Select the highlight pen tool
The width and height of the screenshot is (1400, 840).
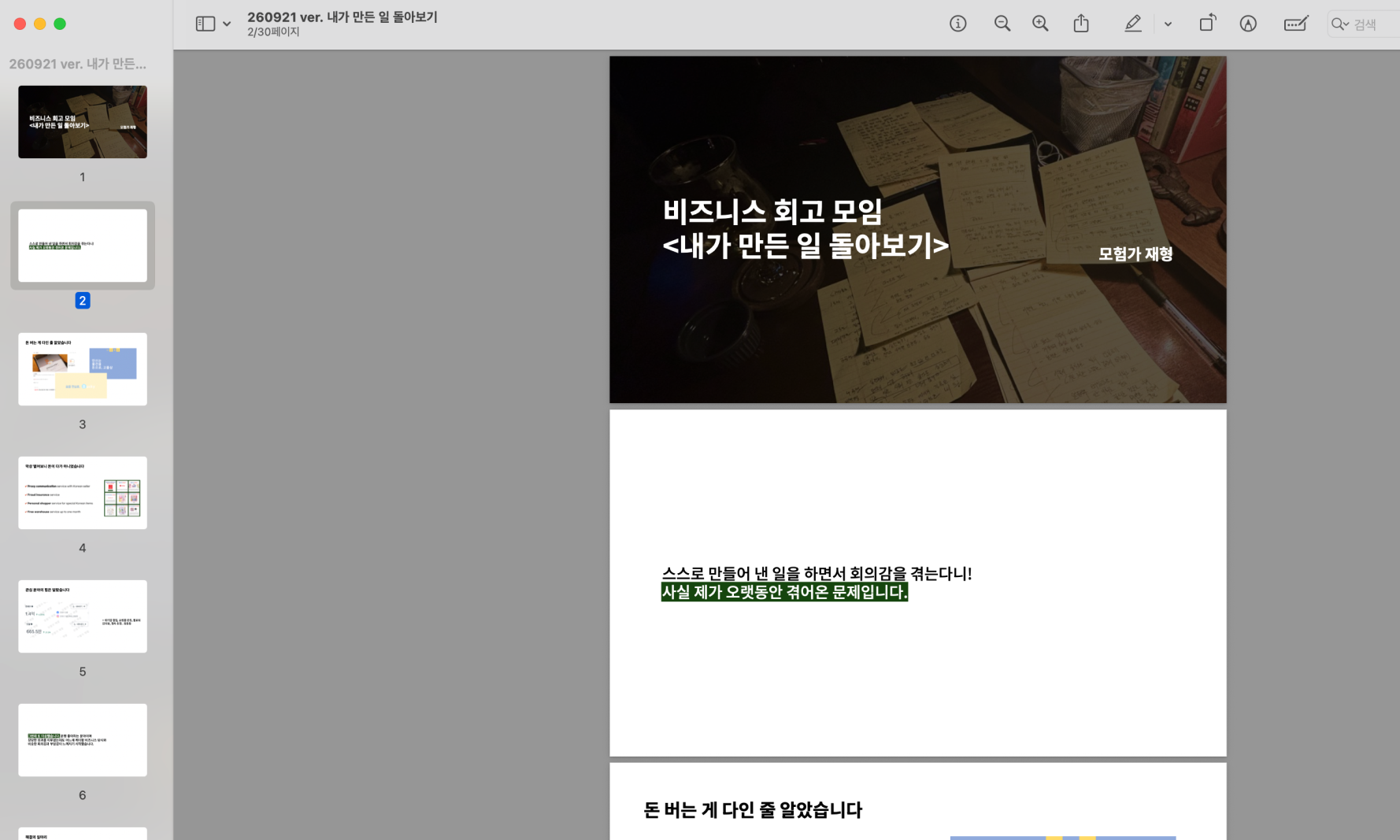pyautogui.click(x=1132, y=24)
